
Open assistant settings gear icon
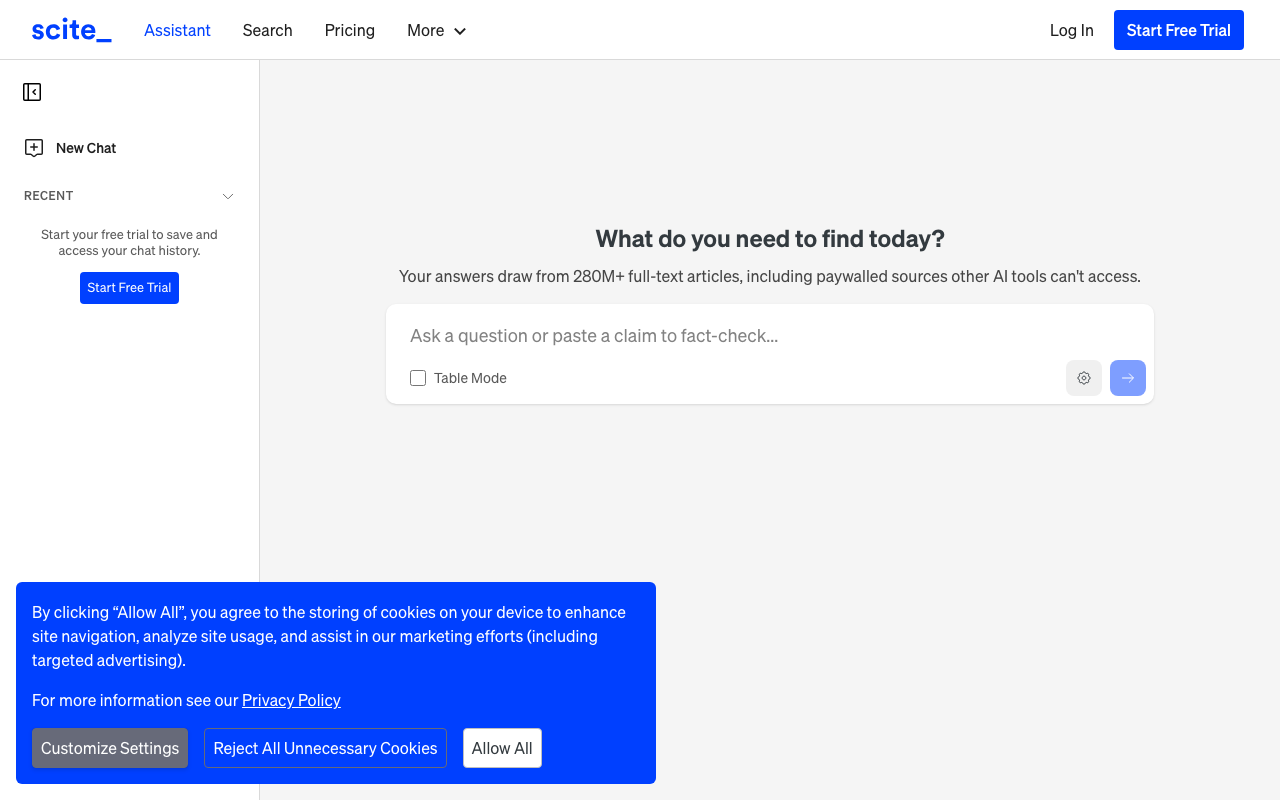coord(1083,378)
